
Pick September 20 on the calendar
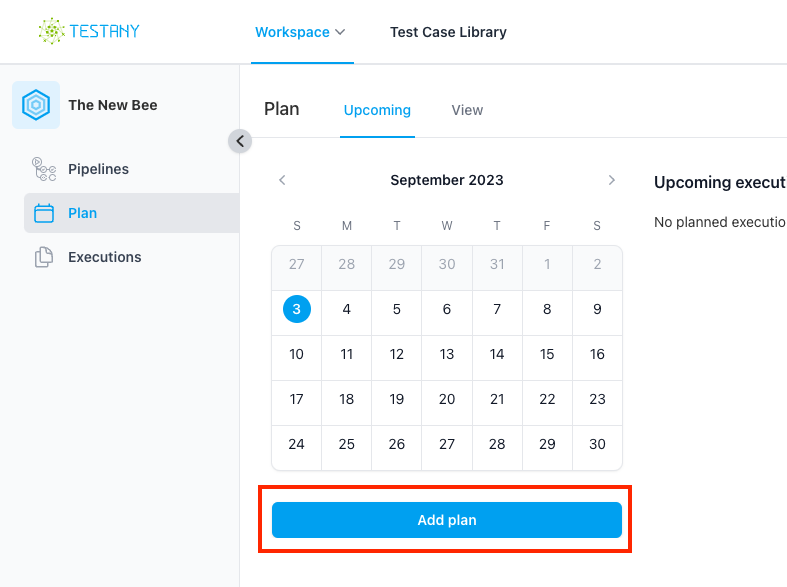click(447, 399)
